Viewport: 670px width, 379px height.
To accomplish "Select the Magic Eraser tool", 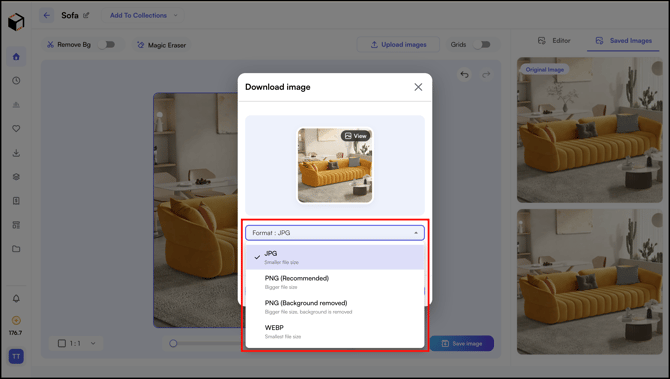I will click(x=162, y=45).
